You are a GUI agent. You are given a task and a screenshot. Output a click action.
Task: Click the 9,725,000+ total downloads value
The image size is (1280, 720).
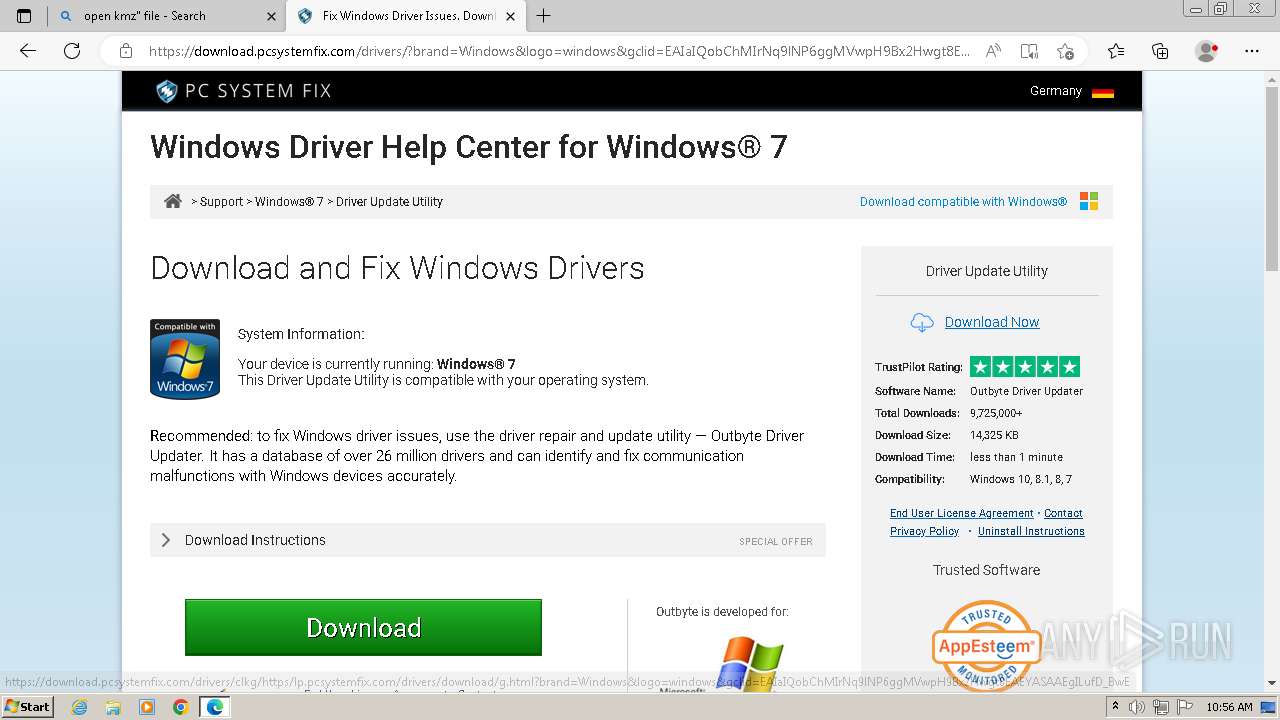996,413
